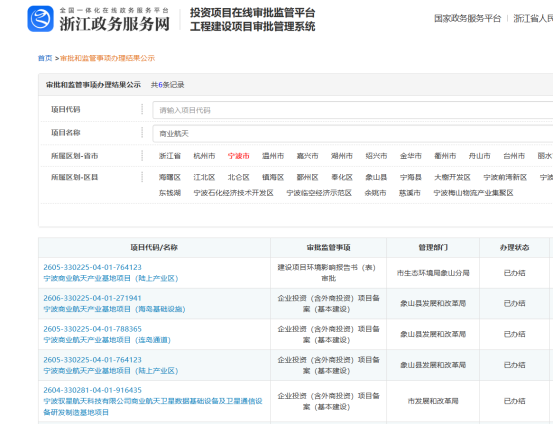The width and height of the screenshot is (553, 424).
Task: Open project 宁波商业航天产业基地项目 (海岛基础设施)
Action: pos(114,309)
